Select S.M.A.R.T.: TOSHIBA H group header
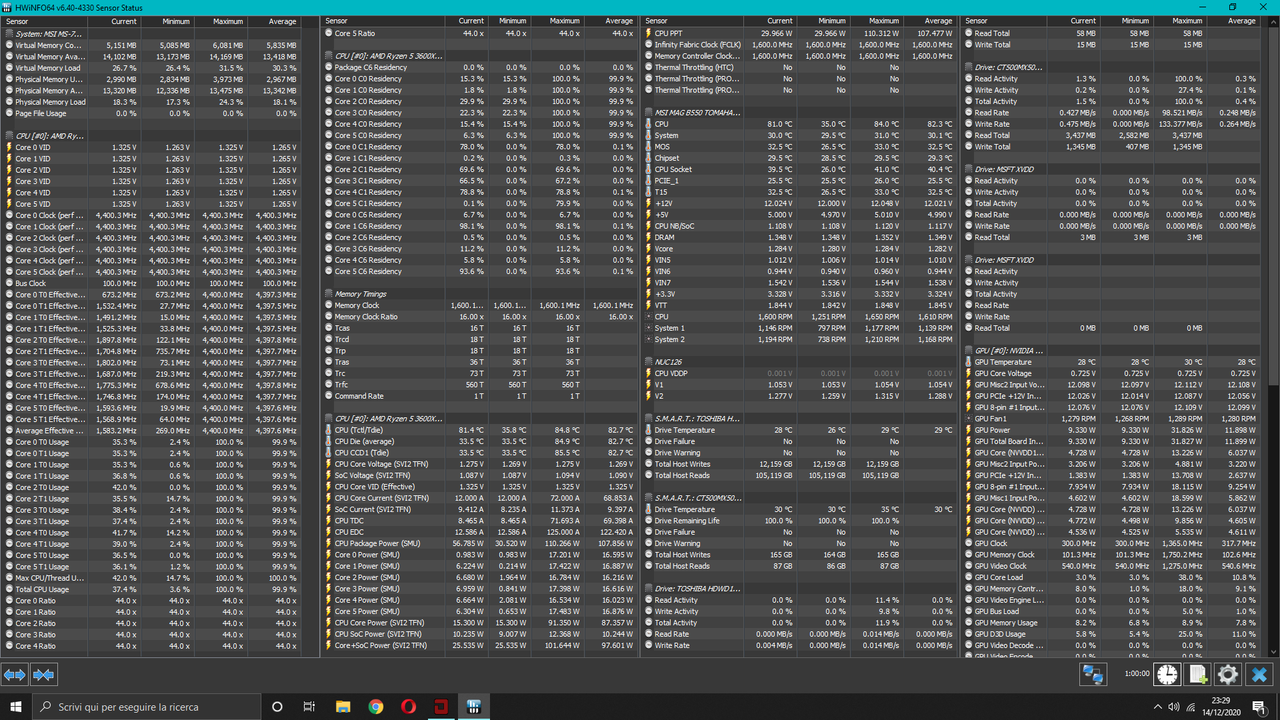The image size is (1280, 720). click(x=799, y=419)
